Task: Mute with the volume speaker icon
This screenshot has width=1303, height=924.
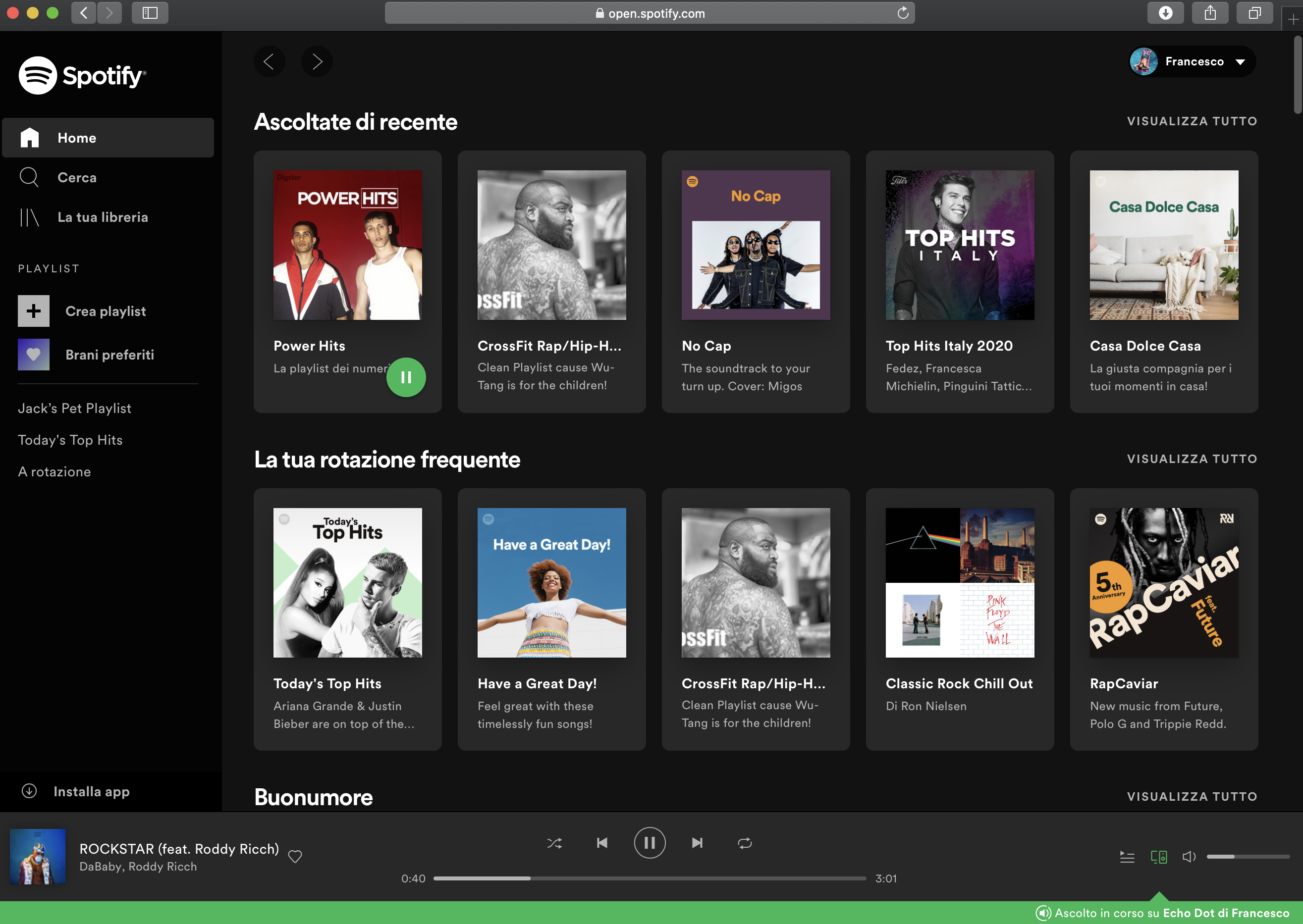Action: pyautogui.click(x=1189, y=857)
